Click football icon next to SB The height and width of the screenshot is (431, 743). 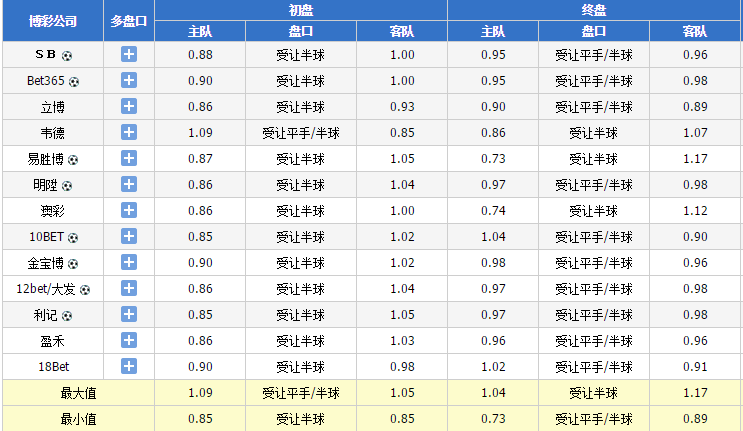tap(67, 55)
